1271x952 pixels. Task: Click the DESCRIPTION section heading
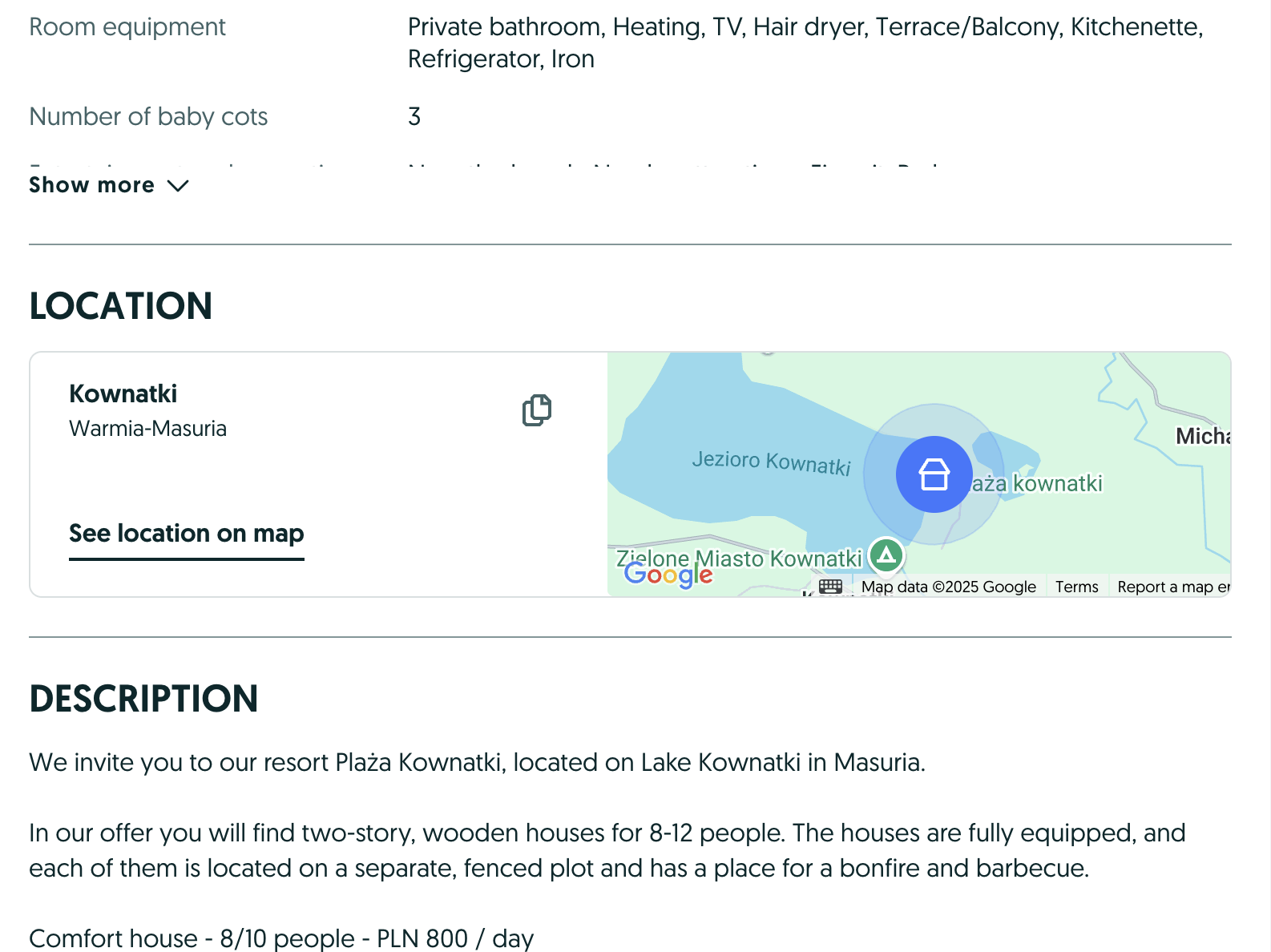pos(144,699)
